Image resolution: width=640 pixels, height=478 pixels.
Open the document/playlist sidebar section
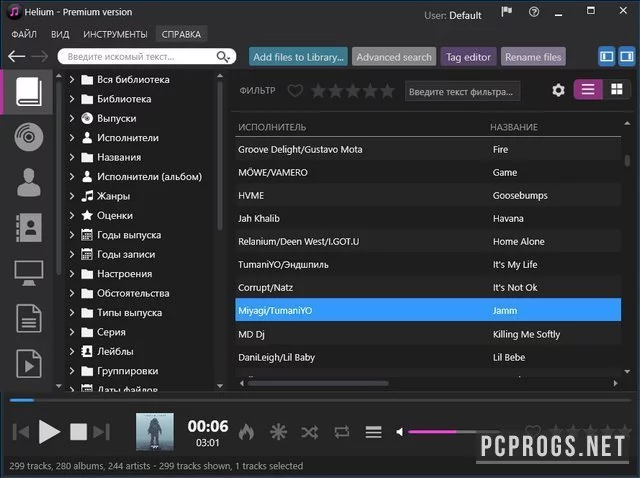point(29,318)
